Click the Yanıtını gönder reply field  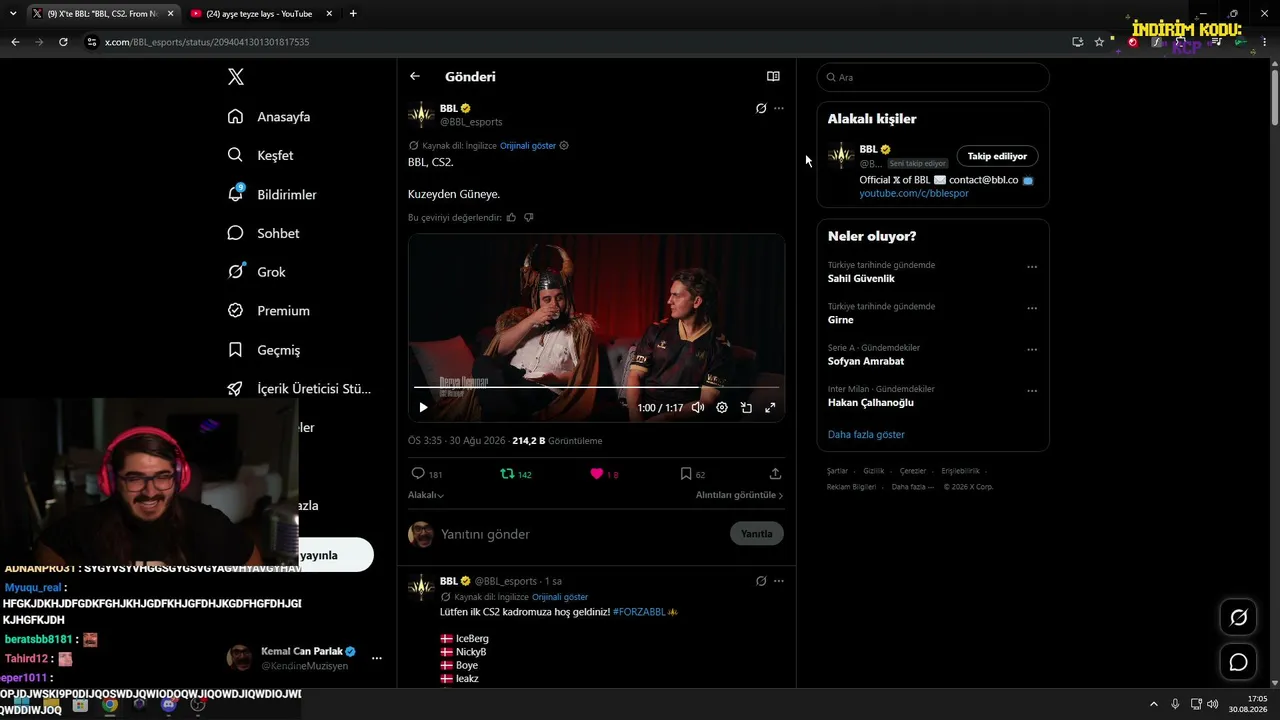580,534
